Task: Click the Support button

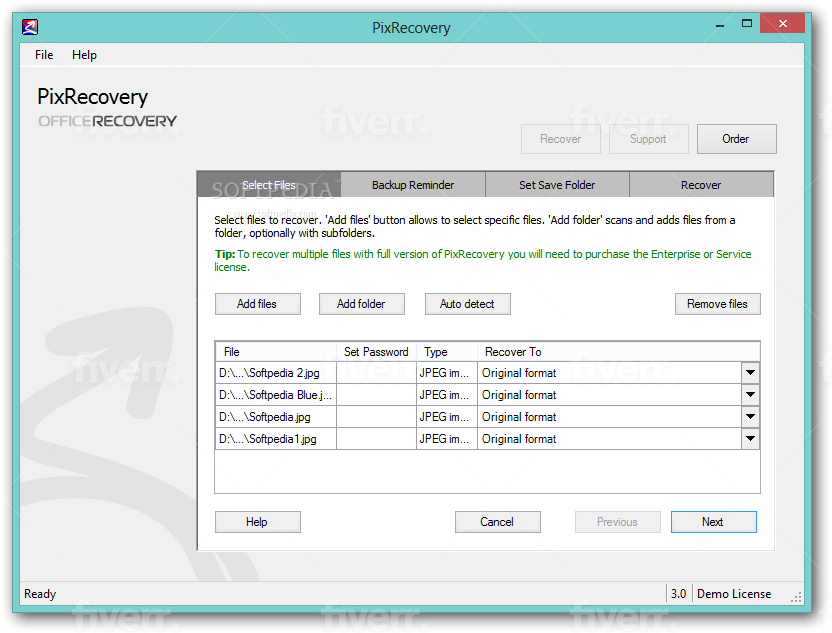Action: [648, 139]
